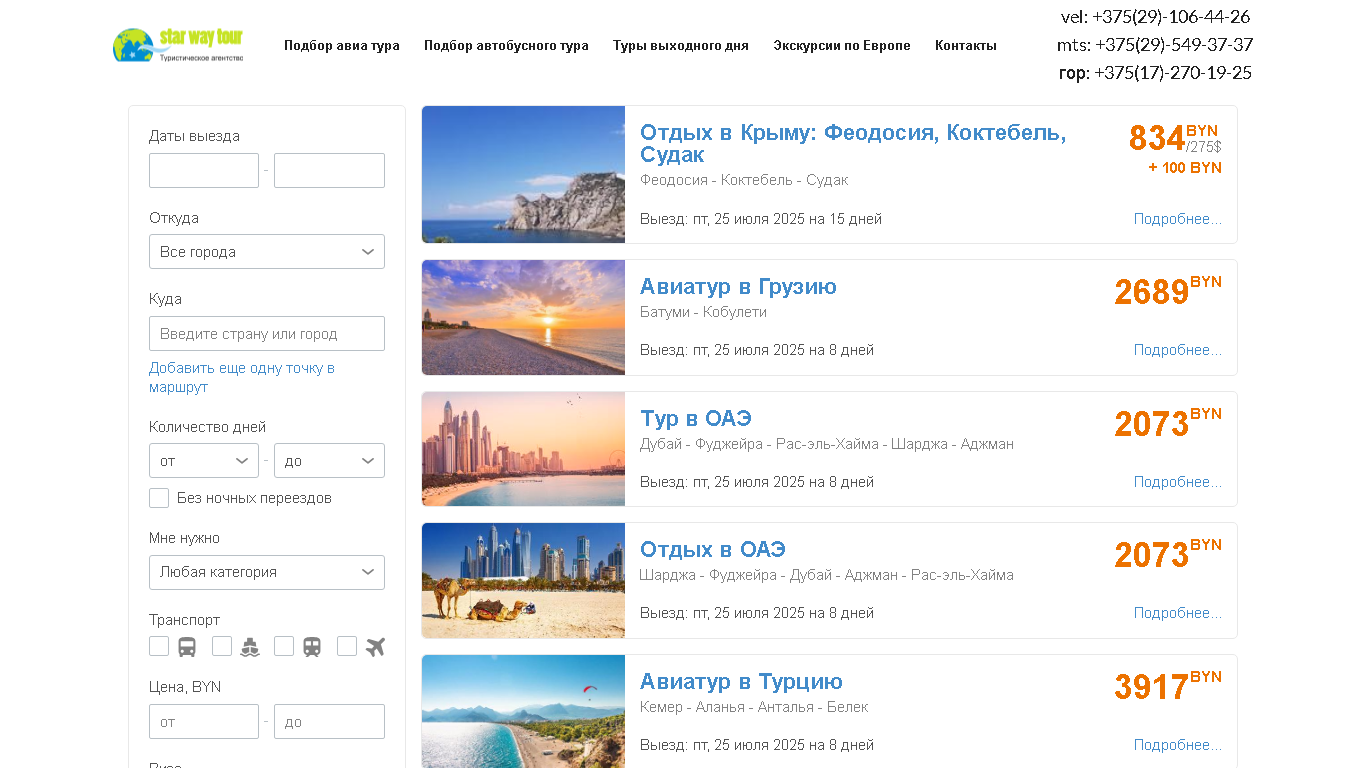This screenshot has height=768, width=1366.
Task: Open 'Авиатур в Грузию' title link
Action: click(x=738, y=287)
